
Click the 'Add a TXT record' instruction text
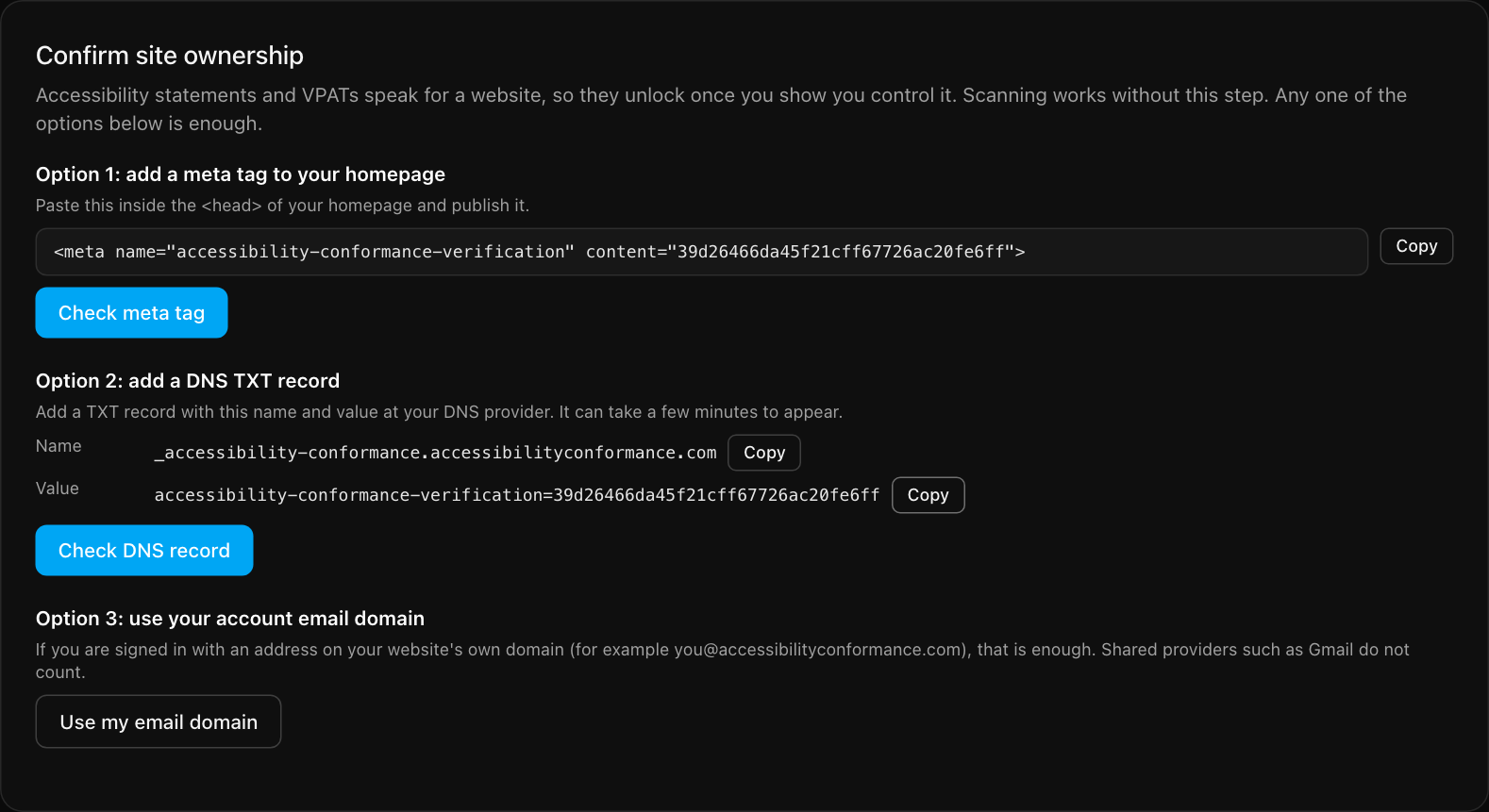(x=440, y=412)
